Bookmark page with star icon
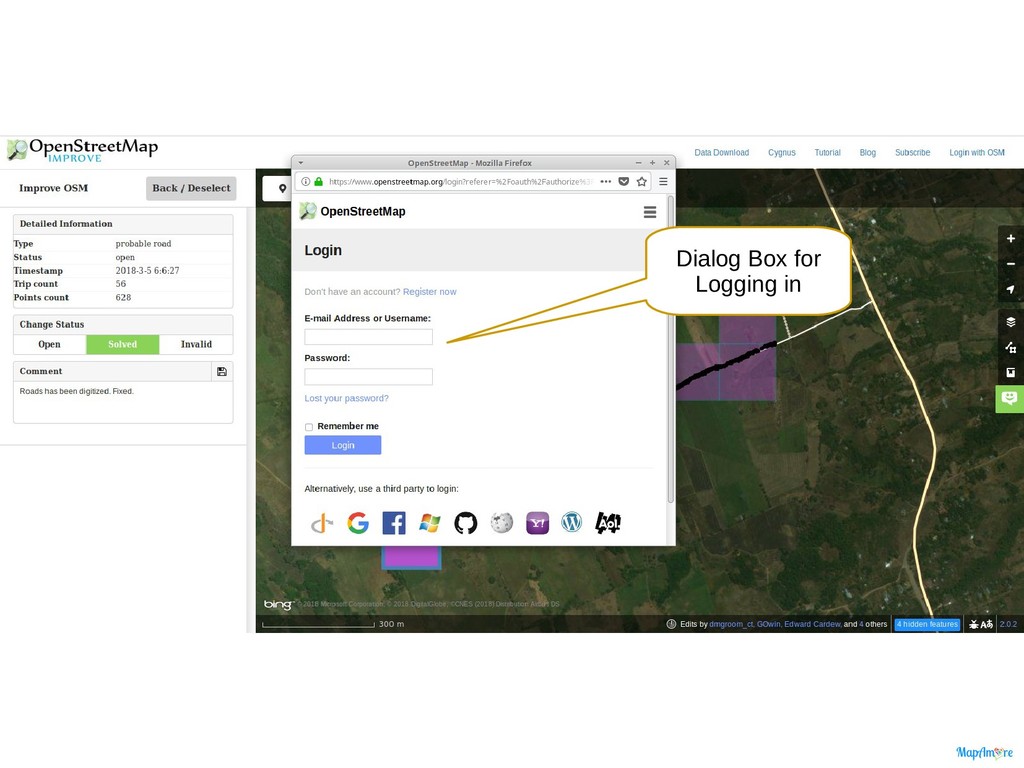 (x=642, y=182)
